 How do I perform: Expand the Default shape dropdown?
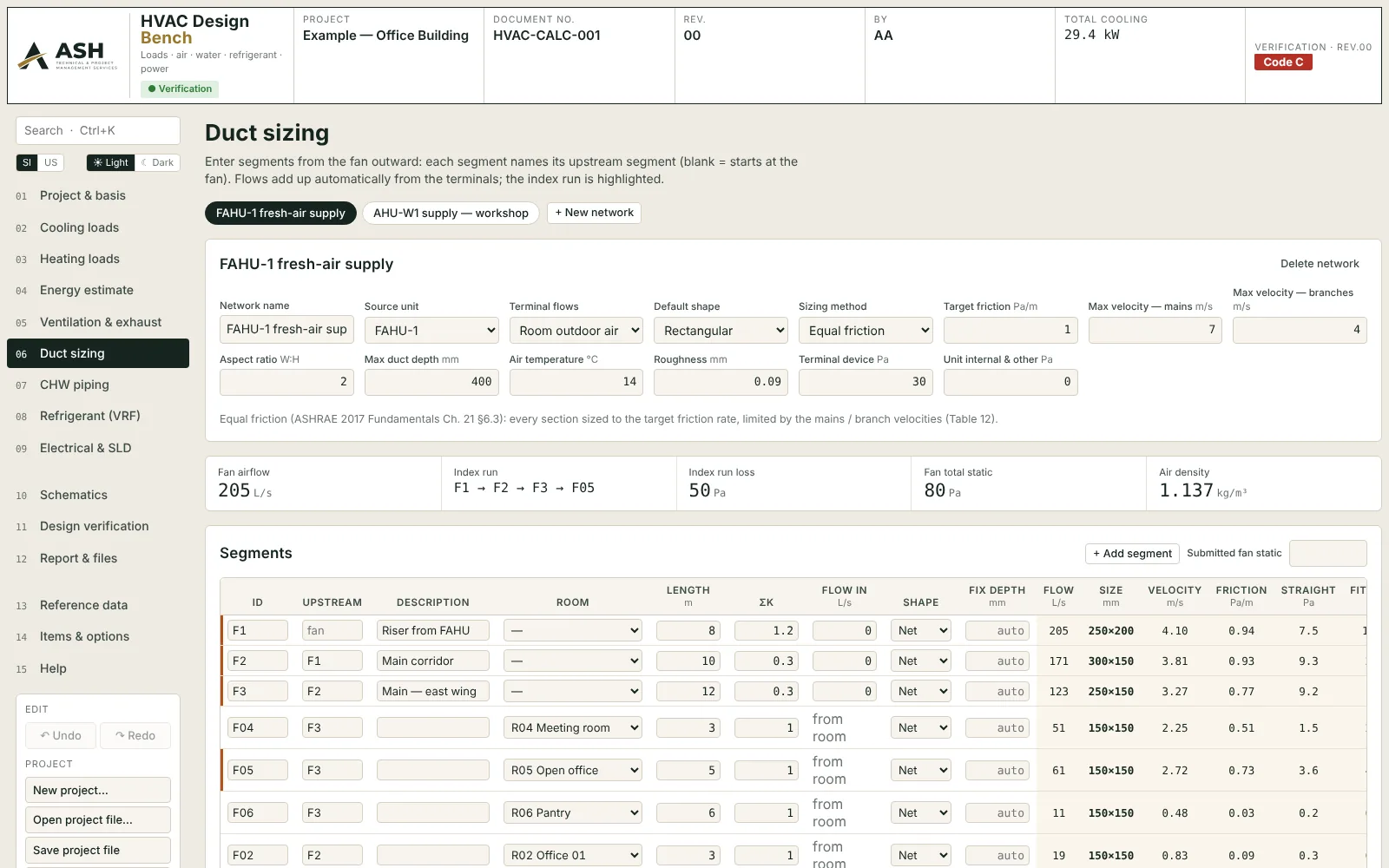coord(721,330)
